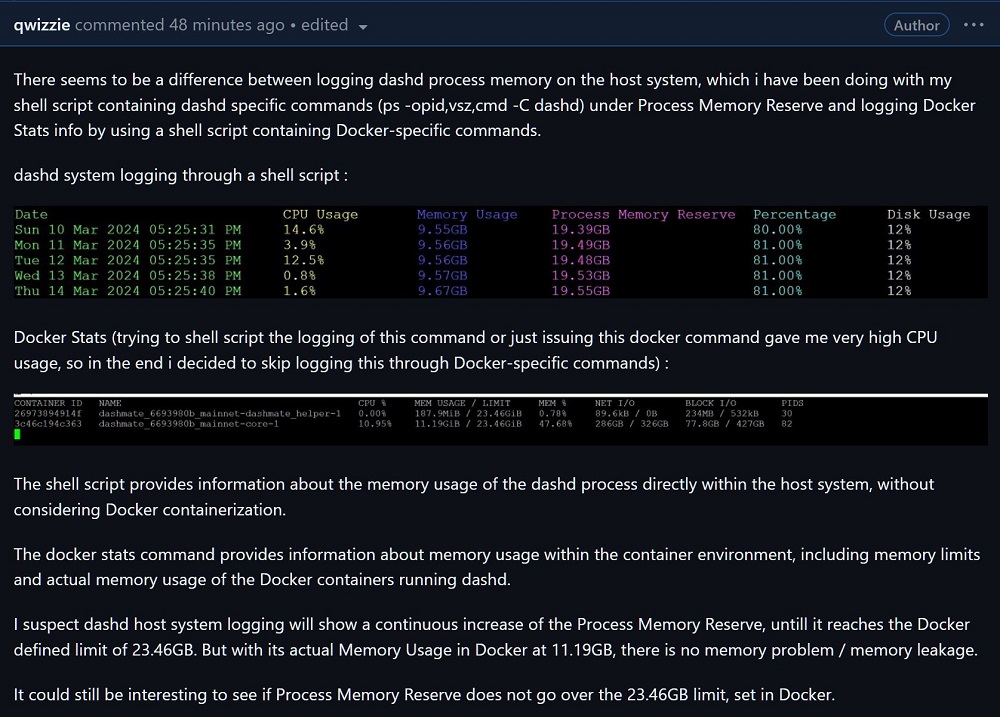Click the '9.67GB' memory usage value
Viewport: 1000px width, 717px height.
pos(443,291)
